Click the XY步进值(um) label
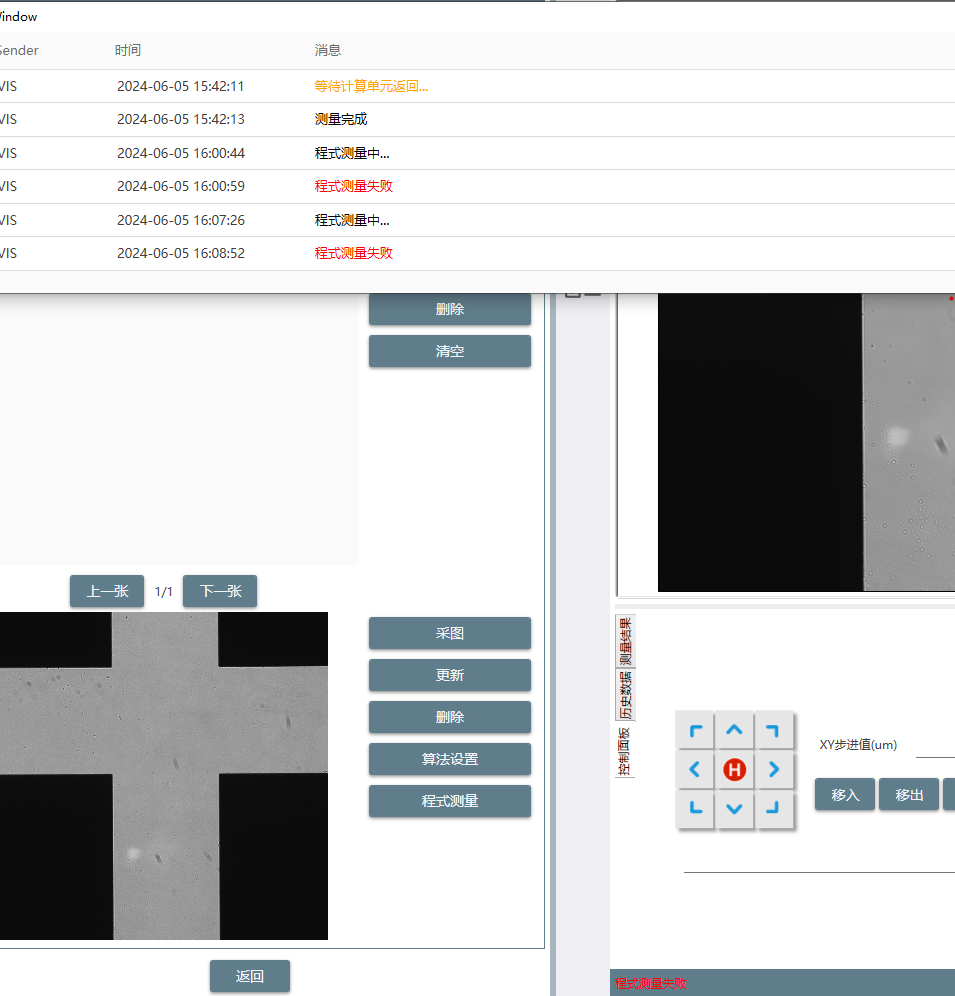 point(858,744)
